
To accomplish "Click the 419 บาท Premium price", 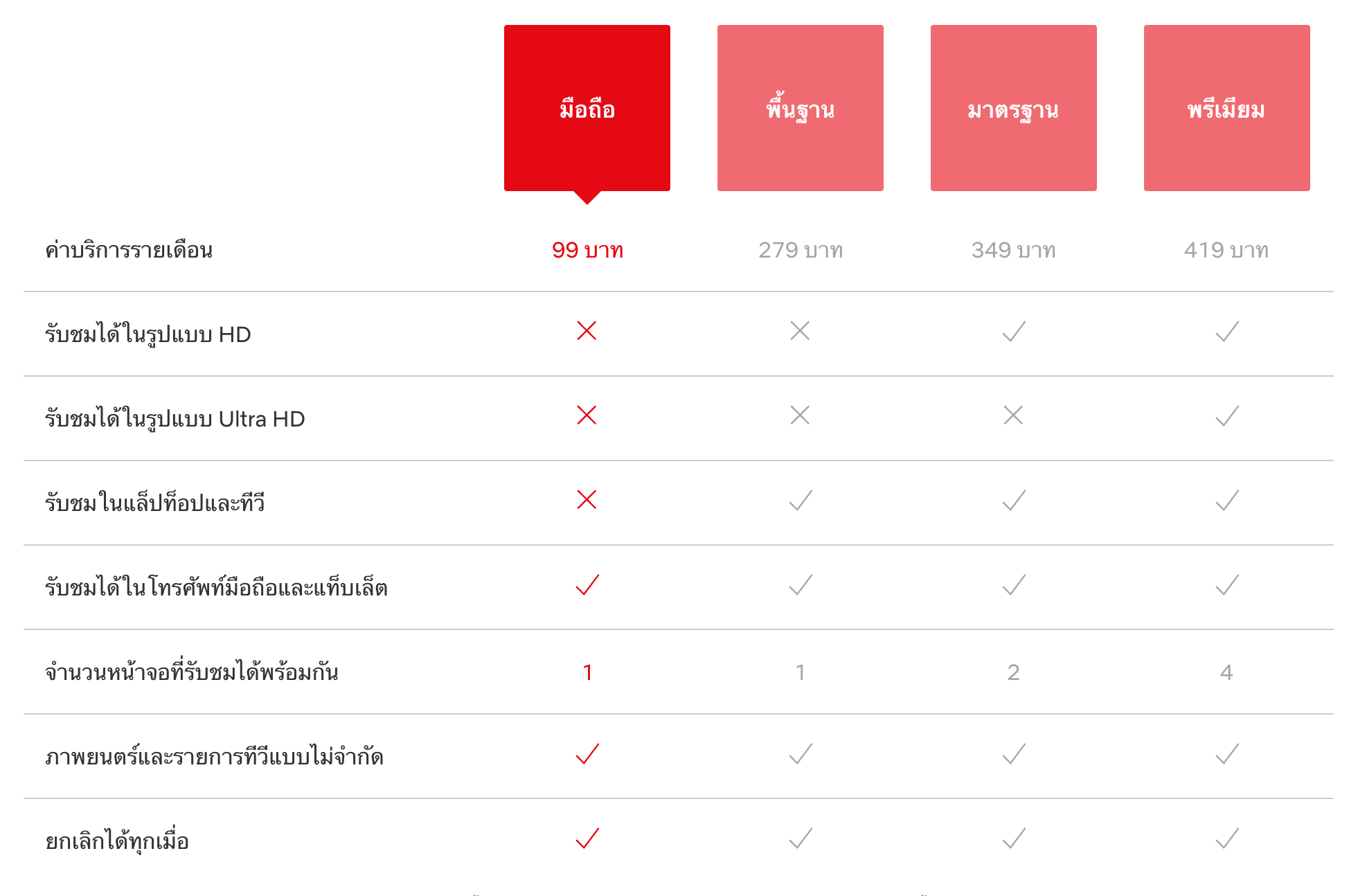I will 1226,250.
